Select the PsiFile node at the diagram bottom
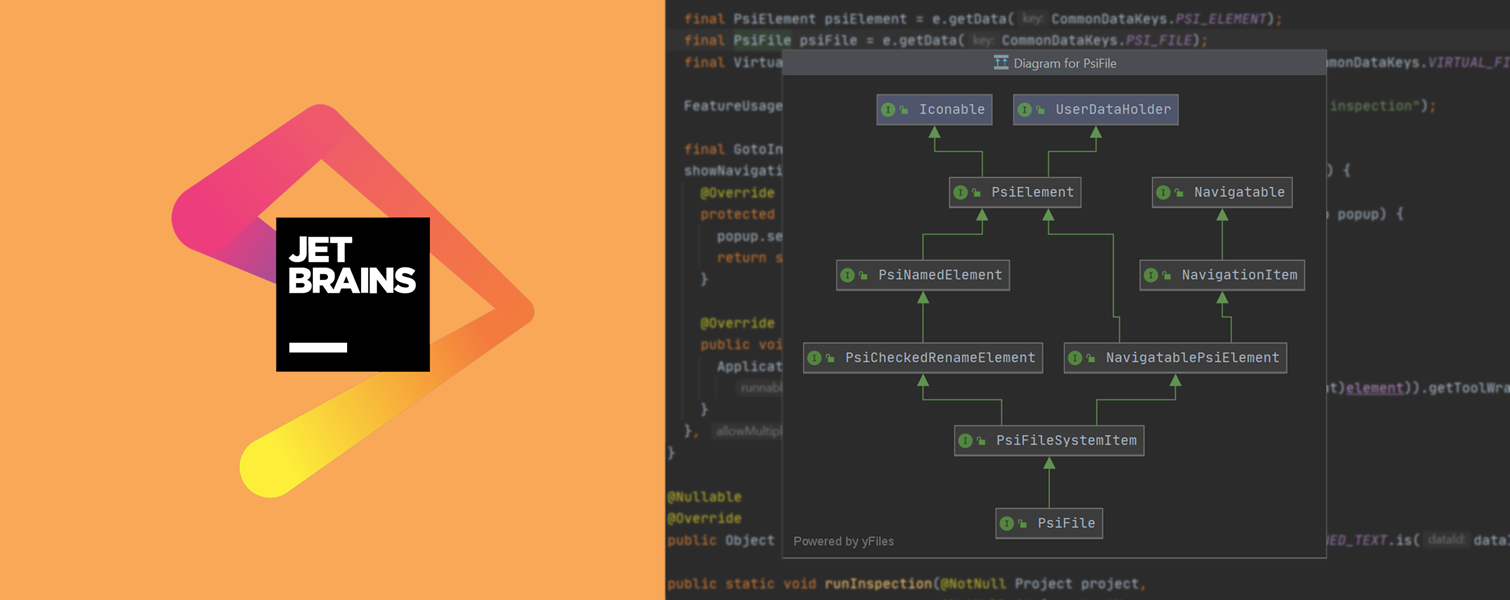The height and width of the screenshot is (600, 1510). coord(1049,523)
